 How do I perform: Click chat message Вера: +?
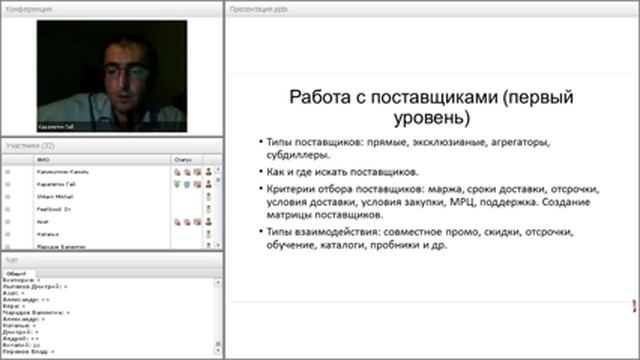tap(14, 306)
